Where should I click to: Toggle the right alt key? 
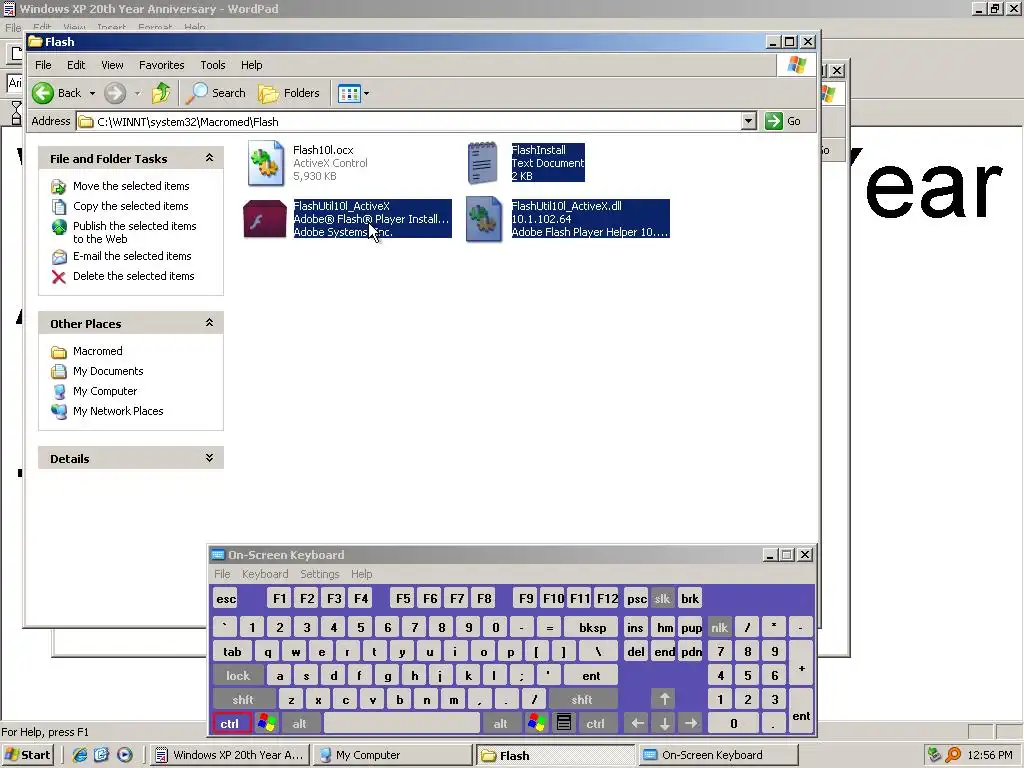501,723
